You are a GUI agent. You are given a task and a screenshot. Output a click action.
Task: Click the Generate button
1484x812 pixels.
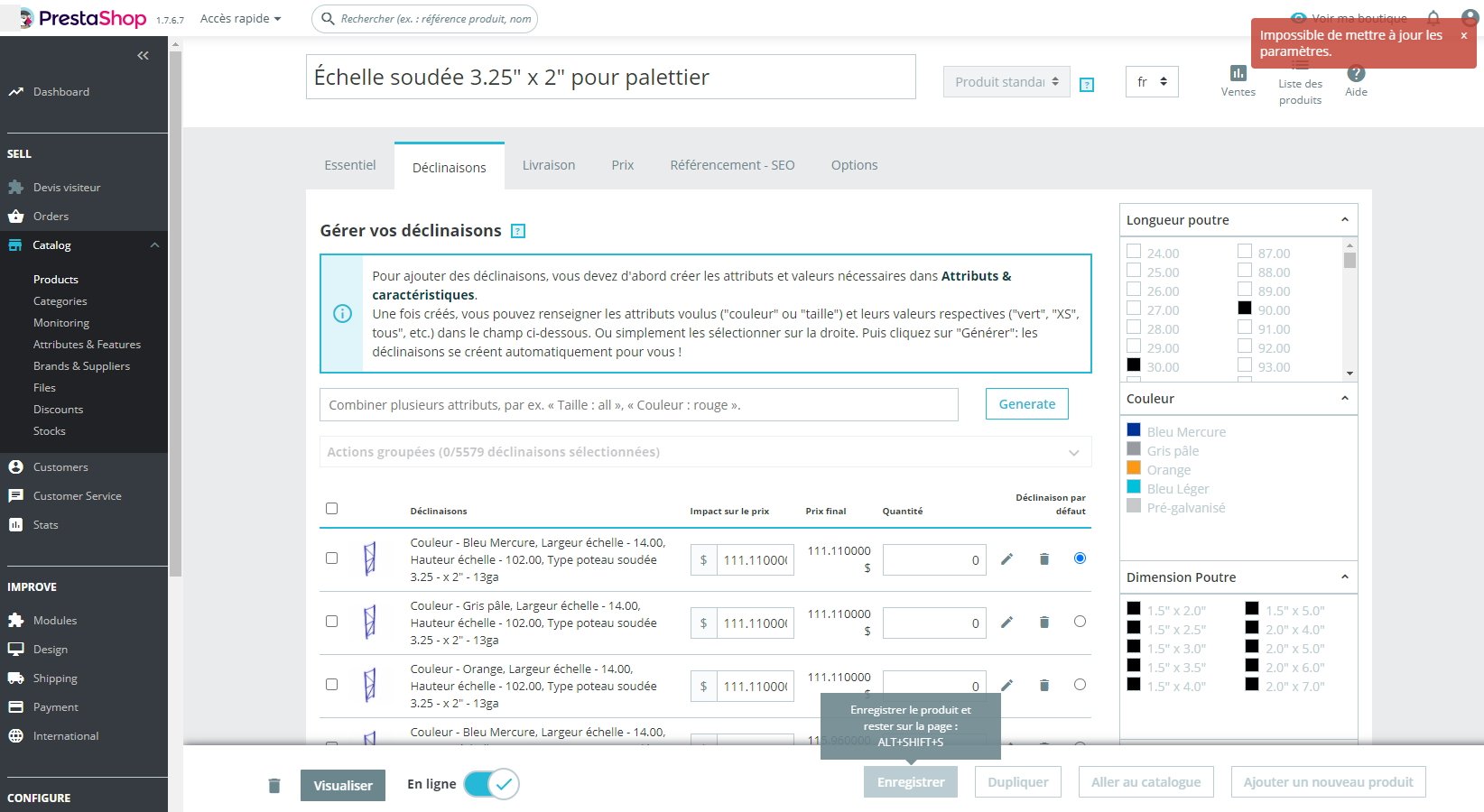pyautogui.click(x=1027, y=404)
